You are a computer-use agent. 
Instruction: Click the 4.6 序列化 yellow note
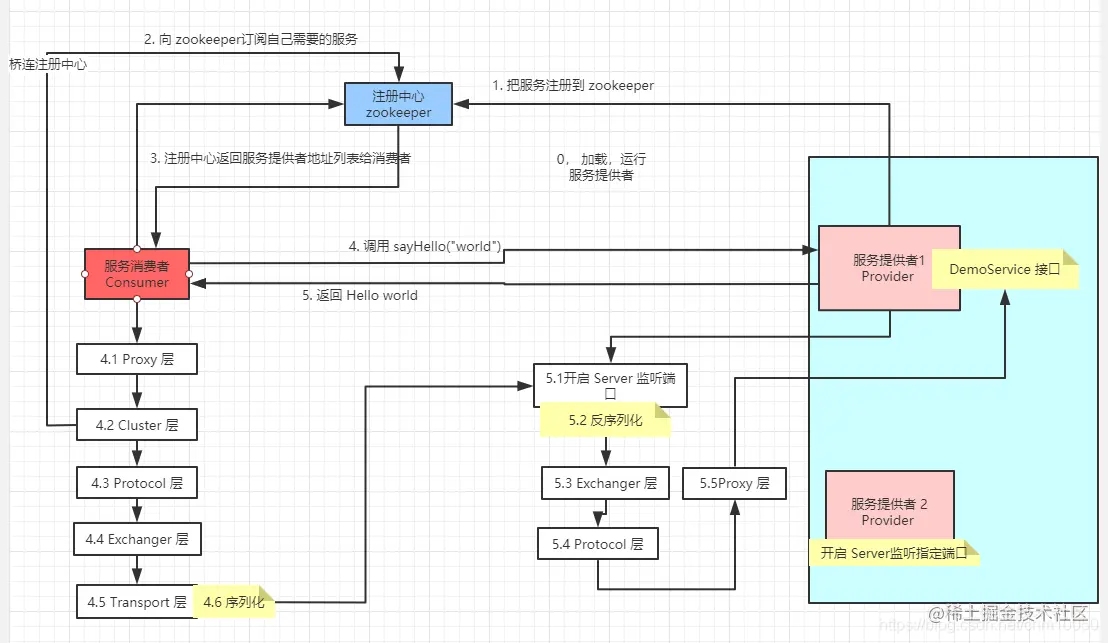click(235, 602)
